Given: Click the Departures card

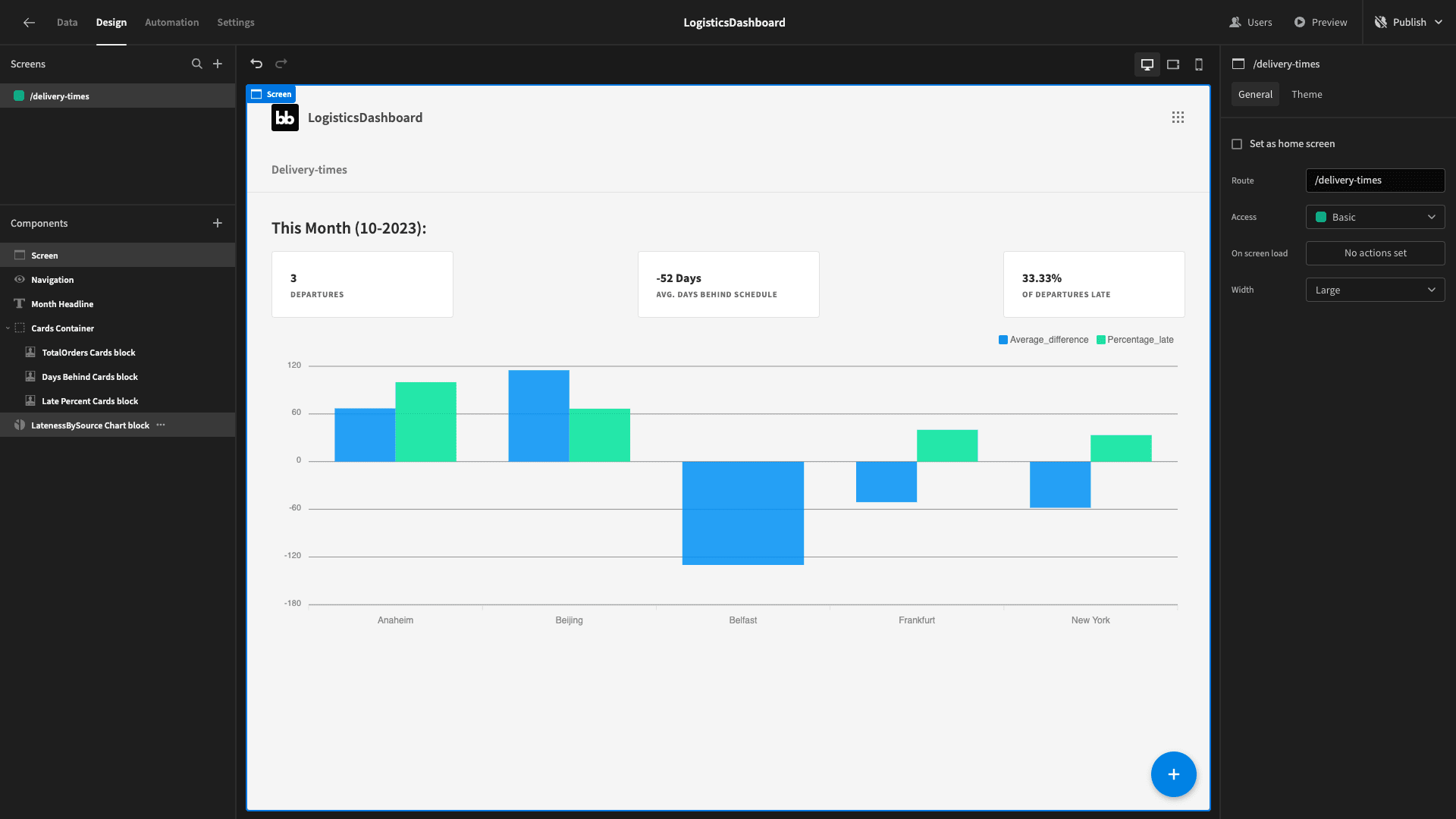Looking at the screenshot, I should point(362,284).
